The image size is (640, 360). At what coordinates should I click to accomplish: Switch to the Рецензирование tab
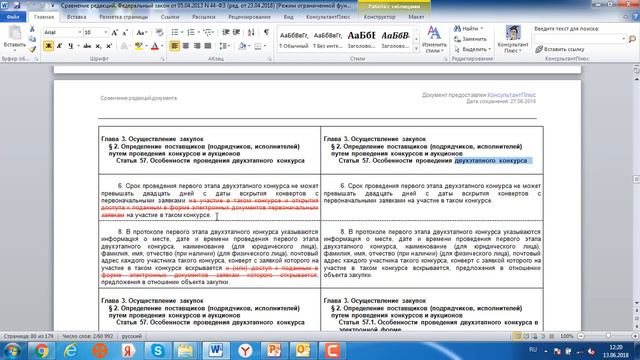coord(249,17)
